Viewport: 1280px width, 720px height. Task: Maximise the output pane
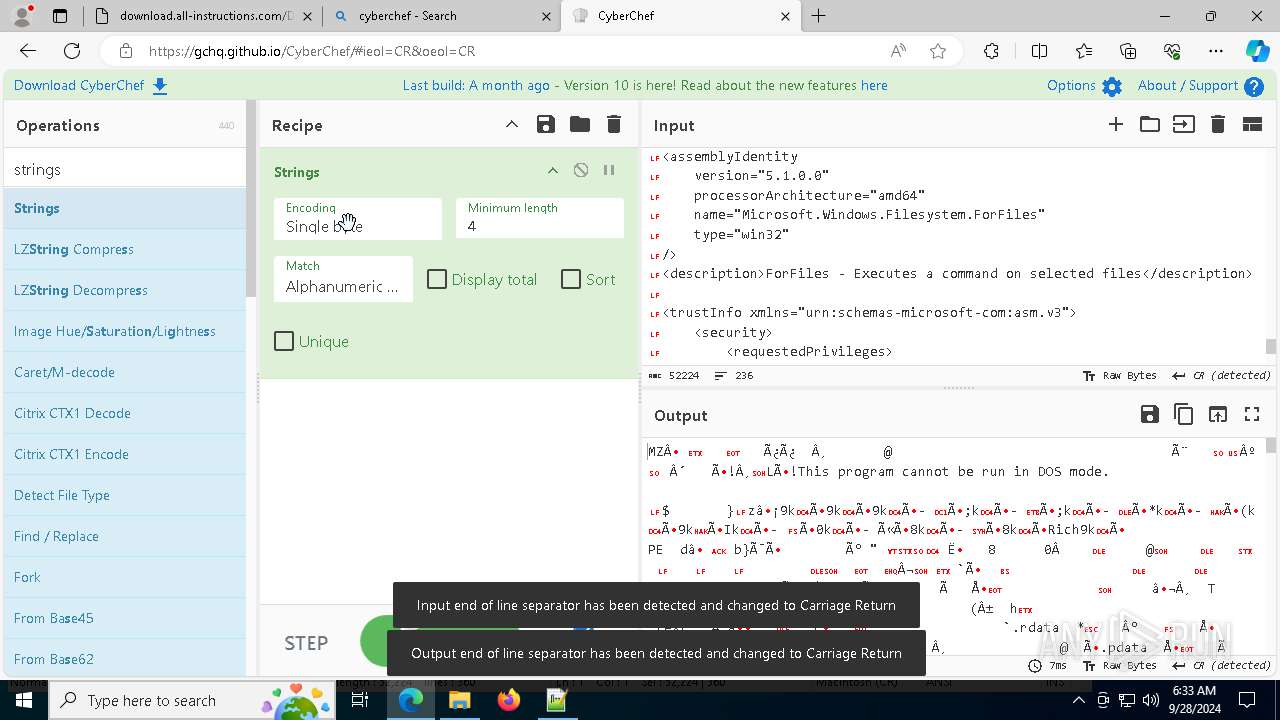click(1252, 414)
